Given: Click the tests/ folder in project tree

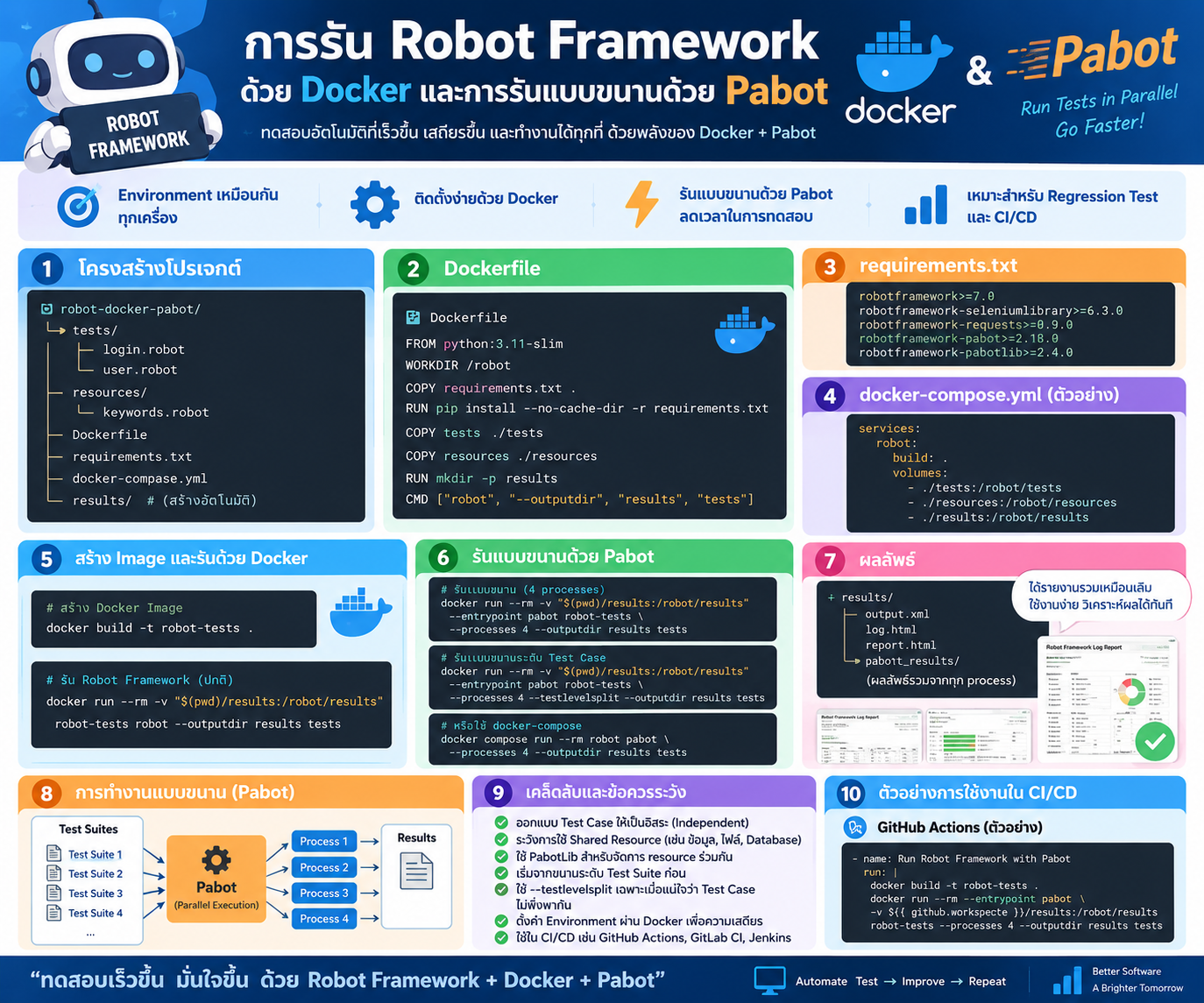Looking at the screenshot, I should tap(95, 330).
